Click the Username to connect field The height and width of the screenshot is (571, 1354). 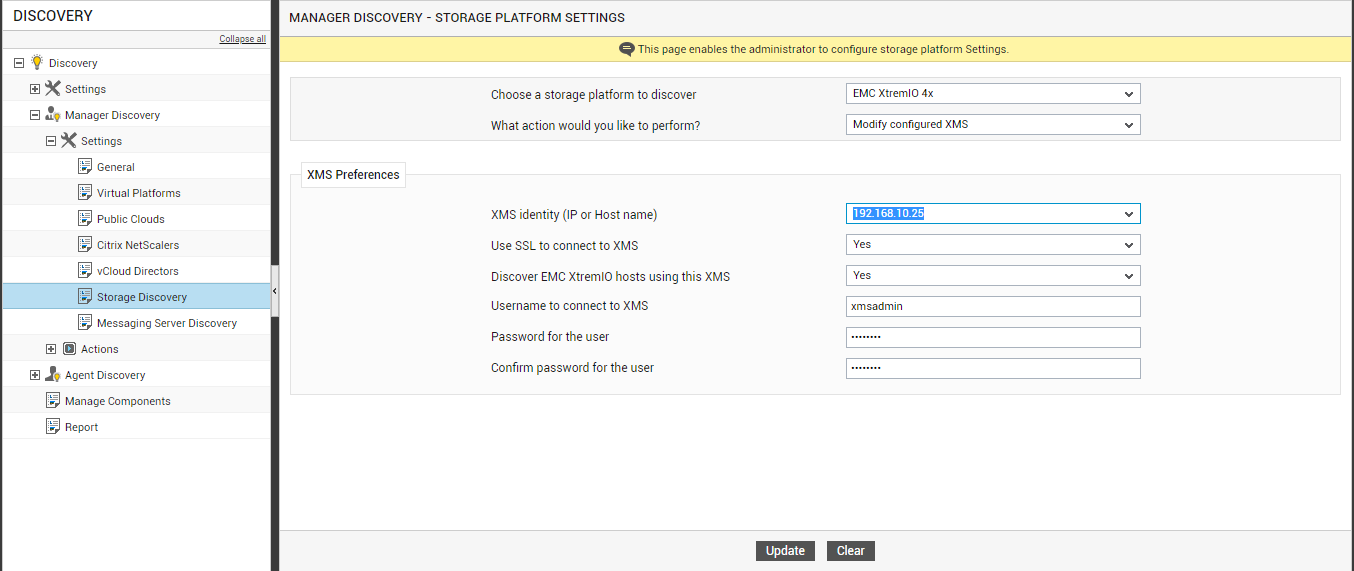(x=993, y=307)
